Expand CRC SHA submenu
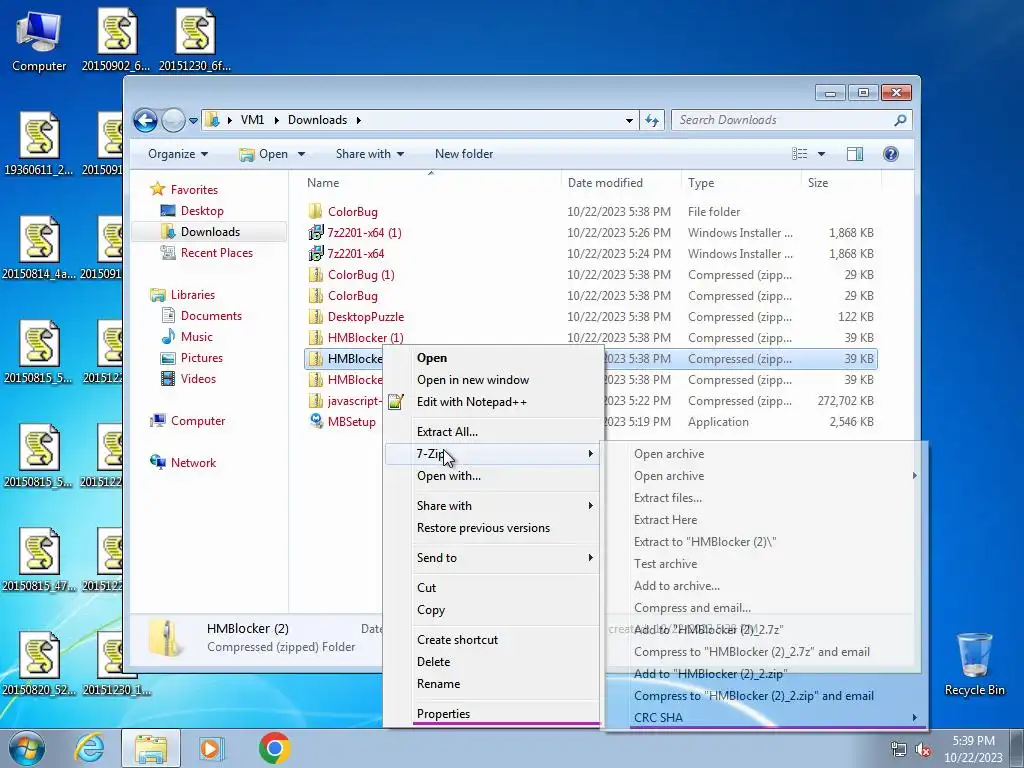This screenshot has width=1024, height=768. [x=764, y=717]
